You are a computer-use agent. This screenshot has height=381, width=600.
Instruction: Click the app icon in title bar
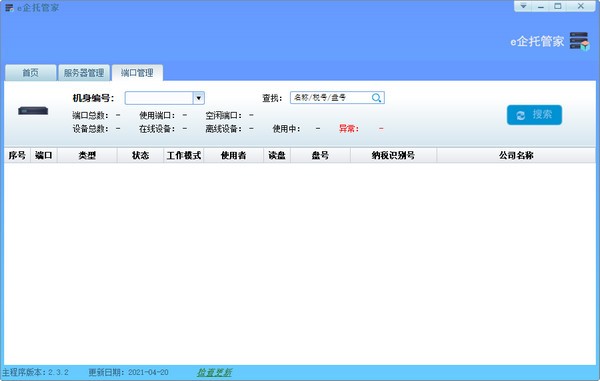pyautogui.click(x=9, y=8)
